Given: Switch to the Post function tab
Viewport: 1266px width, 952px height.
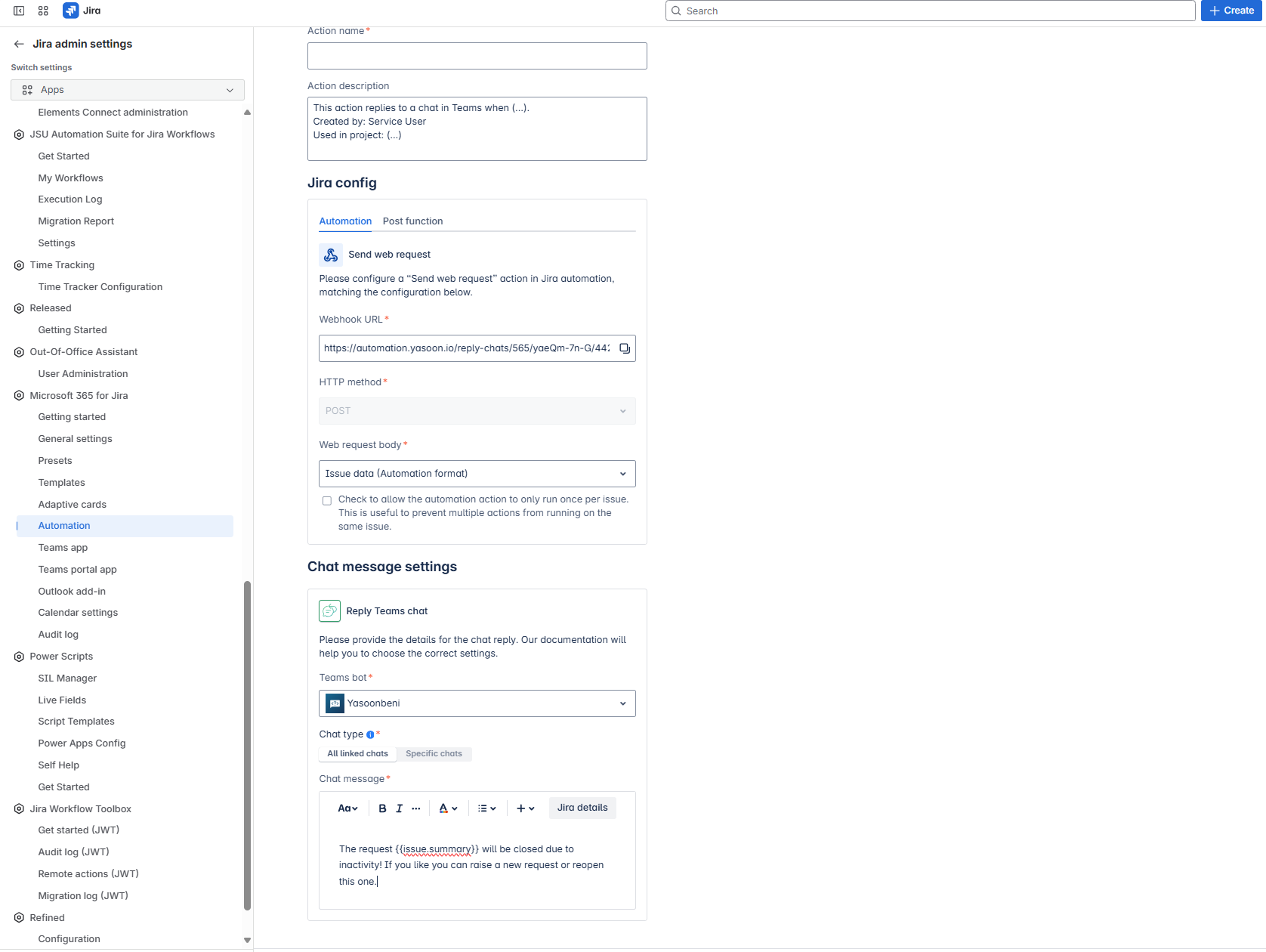Looking at the screenshot, I should pos(412,221).
